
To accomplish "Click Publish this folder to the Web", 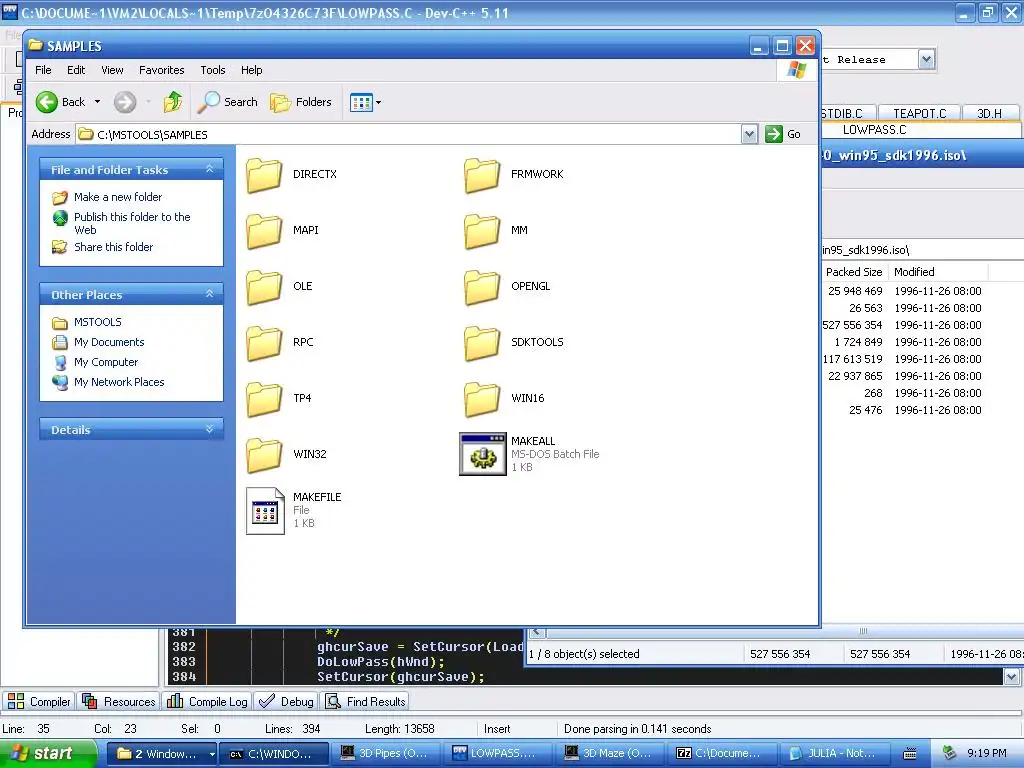I will (132, 223).
